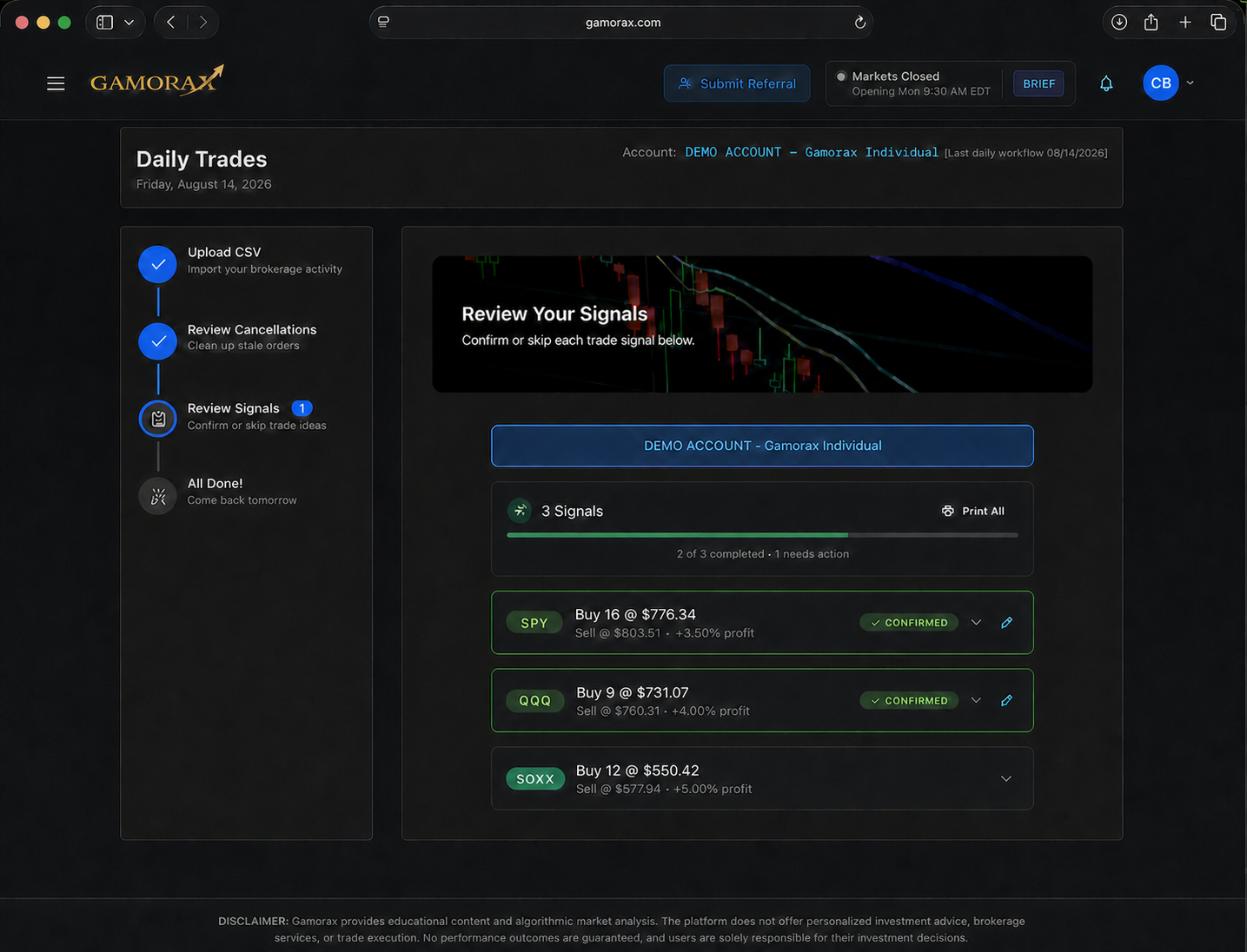Open the notifications bell
Screen dimensions: 1247x952
click(1106, 83)
